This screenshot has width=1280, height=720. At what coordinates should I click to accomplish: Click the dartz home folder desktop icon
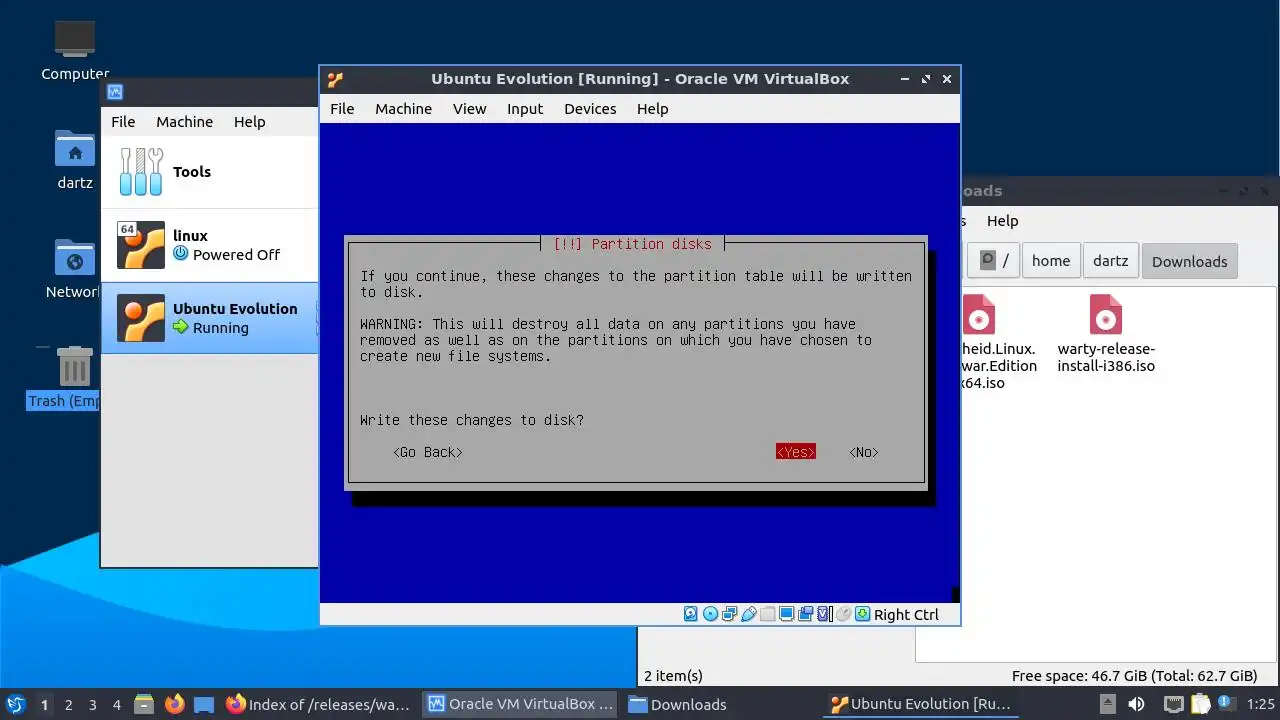tap(75, 150)
